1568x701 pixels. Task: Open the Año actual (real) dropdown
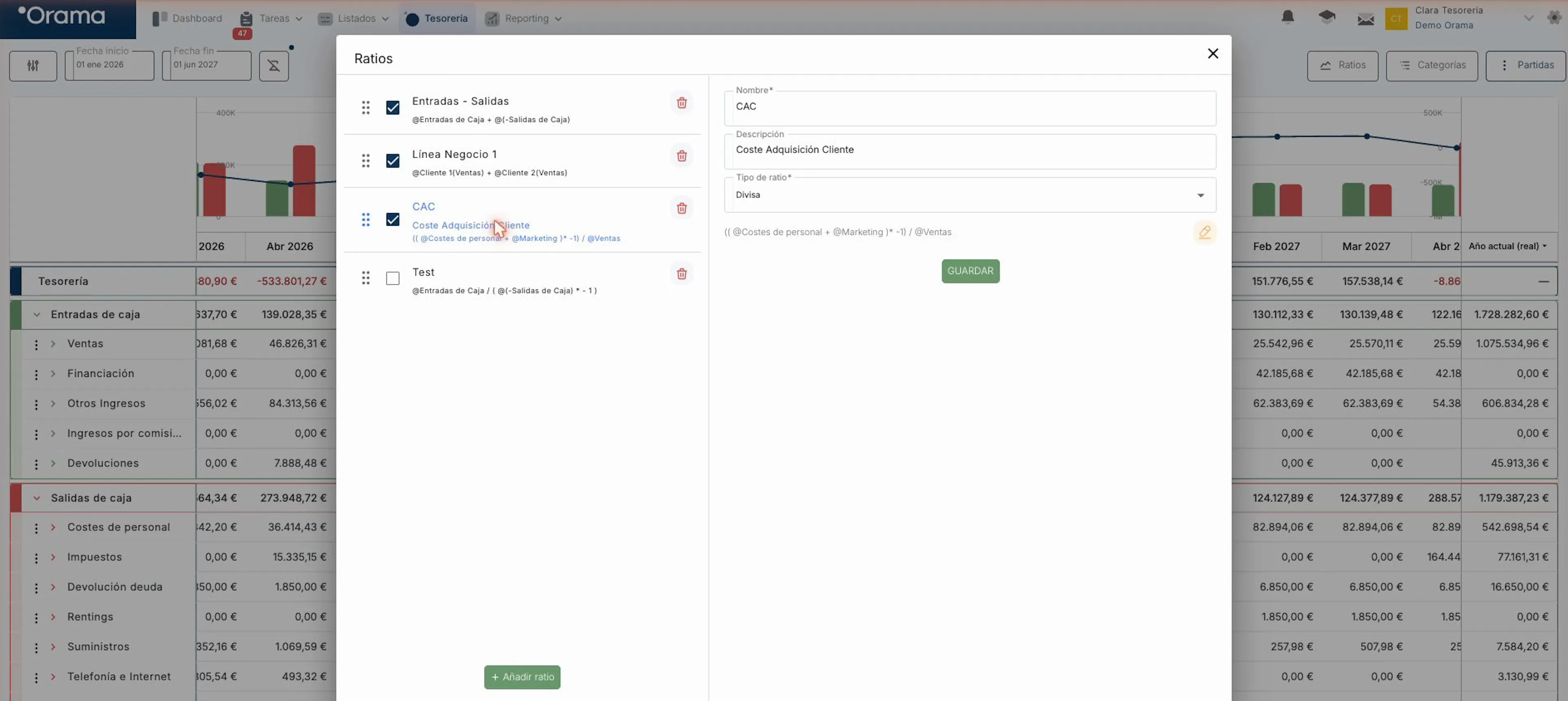coord(1508,246)
